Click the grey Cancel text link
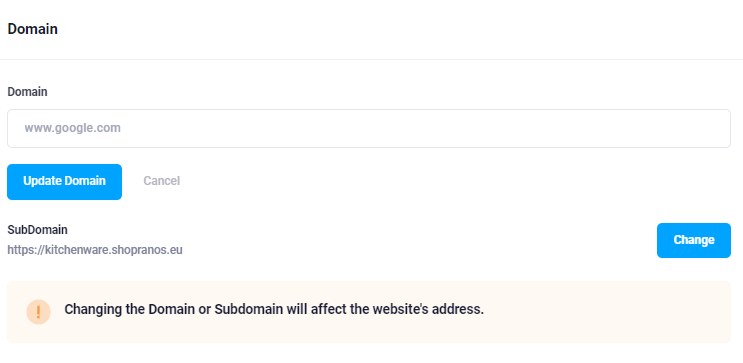This screenshot has width=743, height=363. click(x=162, y=181)
